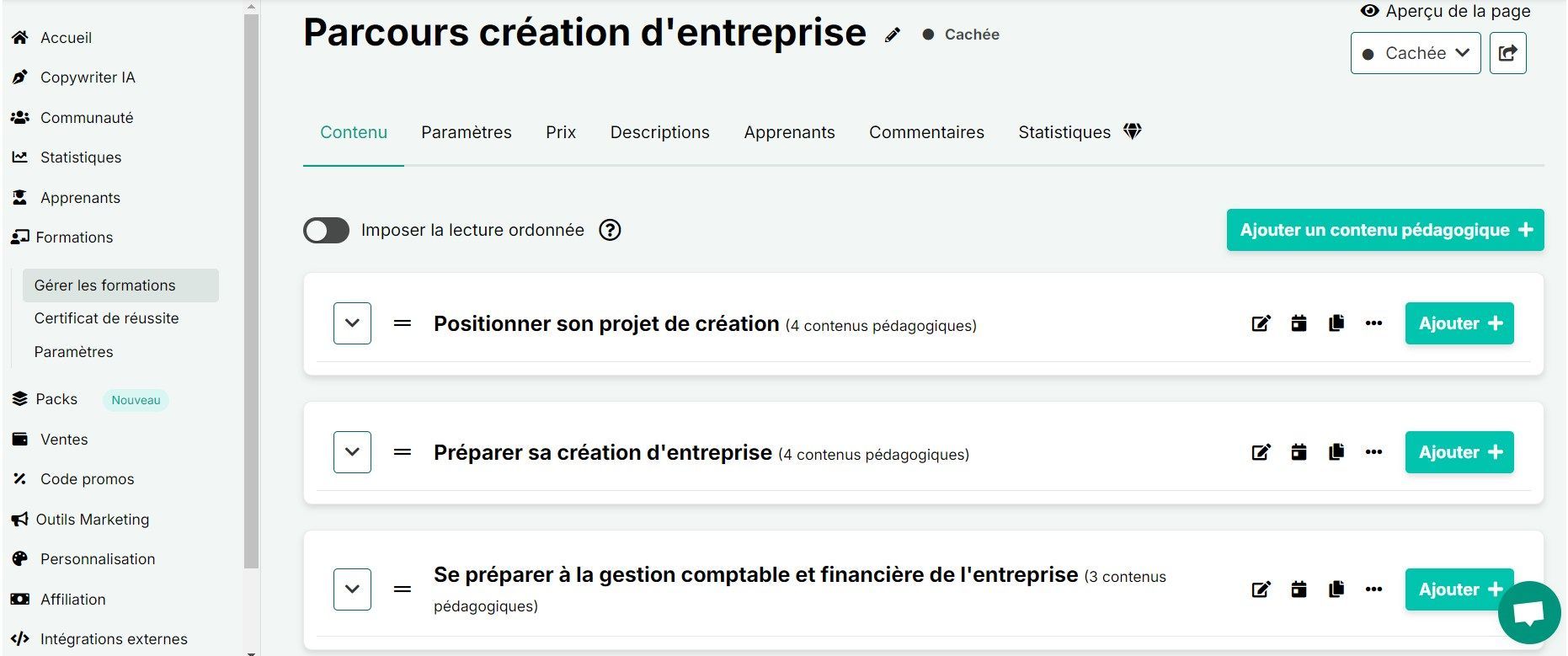Open the help icon for ordered reading
Viewport: 1568px width, 656px height.
610,230
